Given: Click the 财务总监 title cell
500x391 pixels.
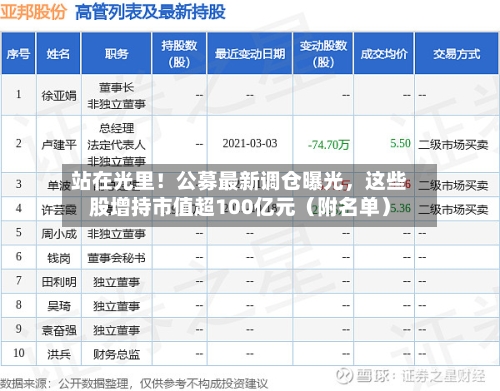Looking at the screenshot, I should 116,354.
